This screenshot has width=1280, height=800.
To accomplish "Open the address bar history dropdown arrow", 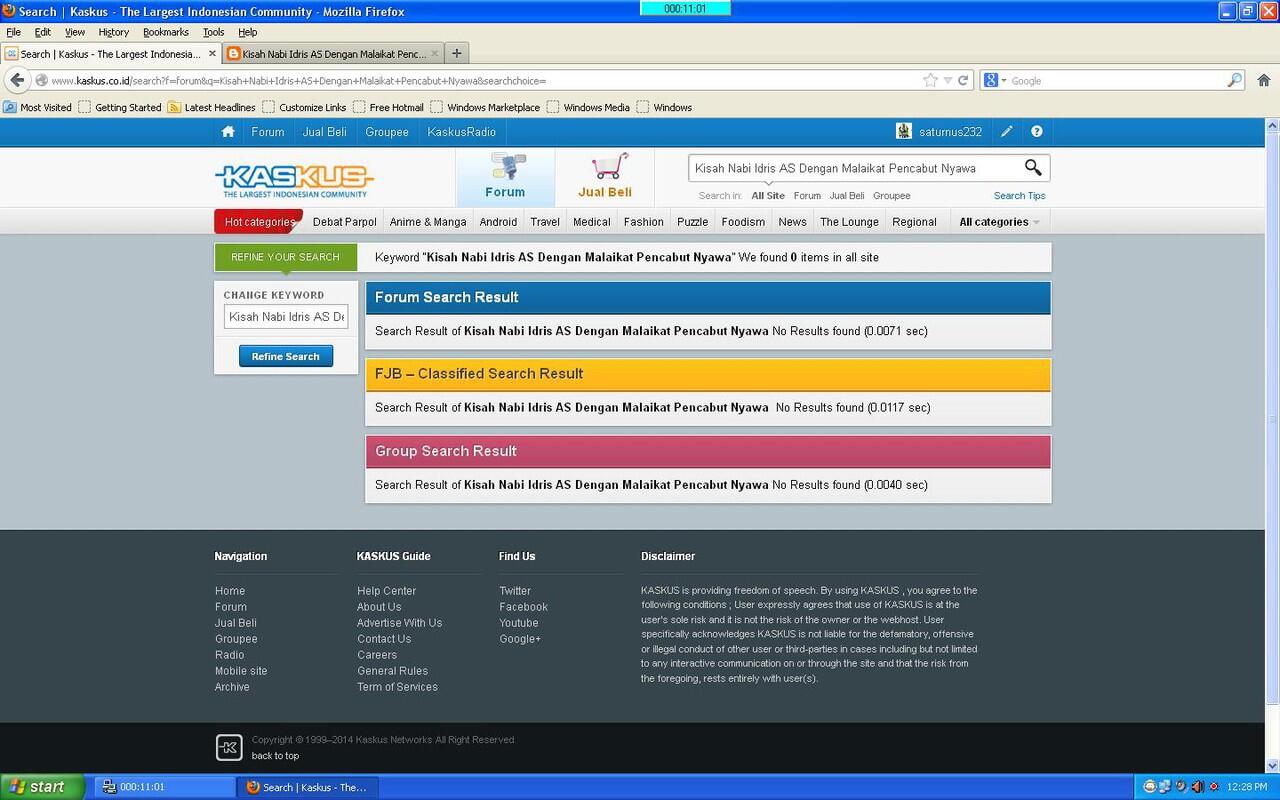I will pyautogui.click(x=947, y=80).
